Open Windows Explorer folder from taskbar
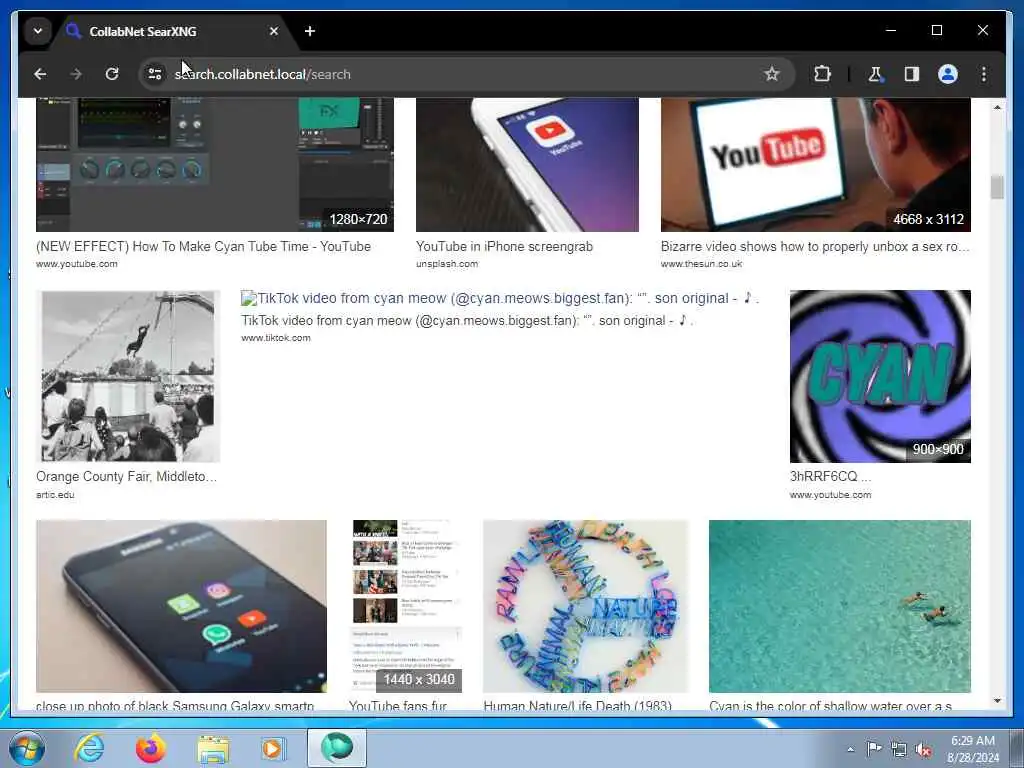This screenshot has width=1024, height=768. (213, 748)
